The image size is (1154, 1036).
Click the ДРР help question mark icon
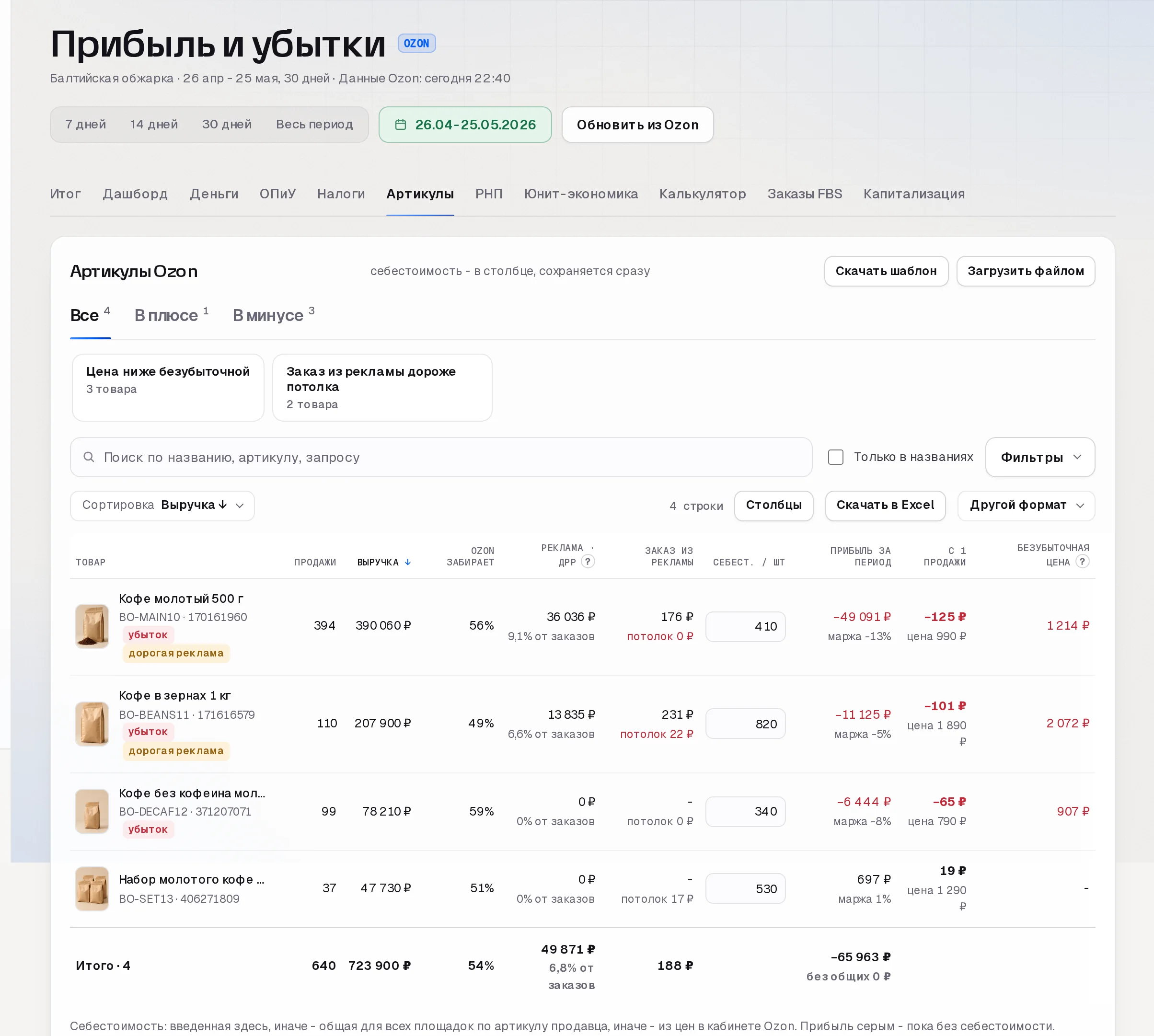coord(588,562)
